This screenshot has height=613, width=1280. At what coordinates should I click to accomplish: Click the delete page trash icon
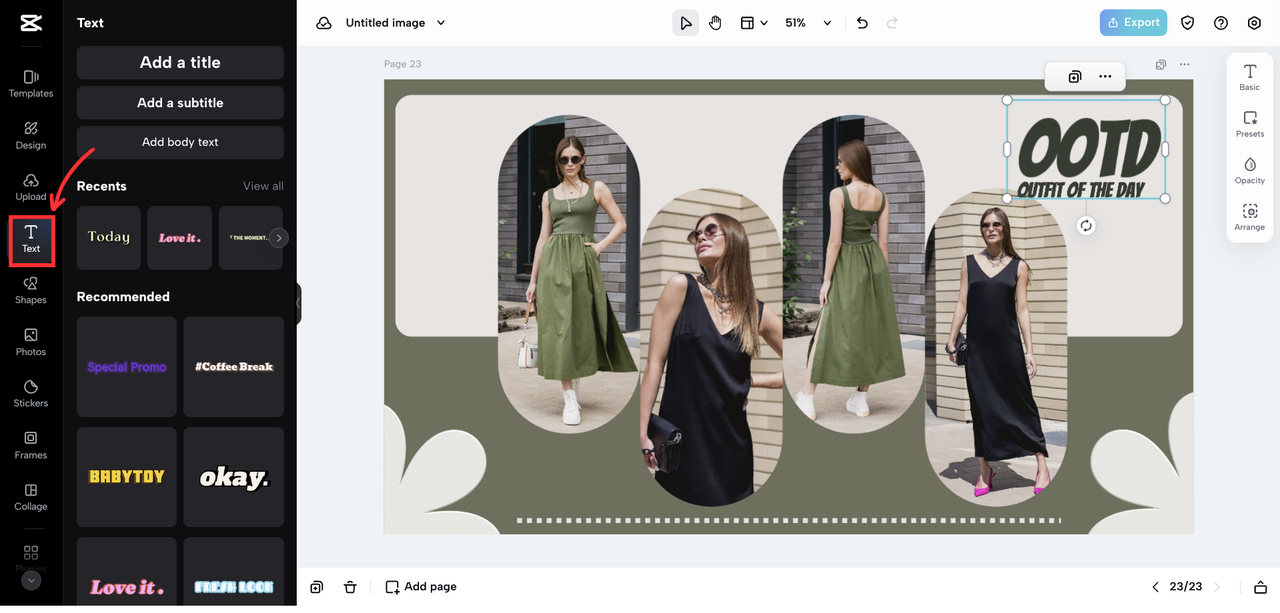tap(350, 587)
